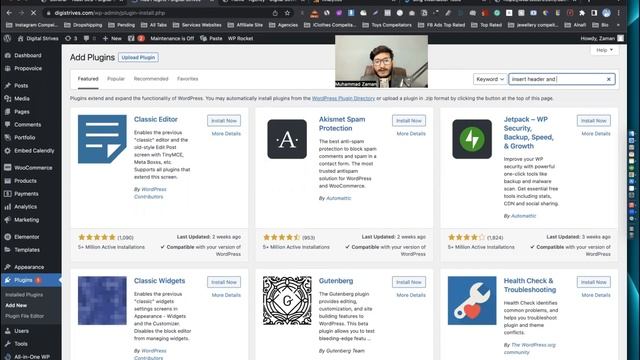Open Elementor in the sidebar
The width and height of the screenshot is (640, 360).
(x=27, y=237)
